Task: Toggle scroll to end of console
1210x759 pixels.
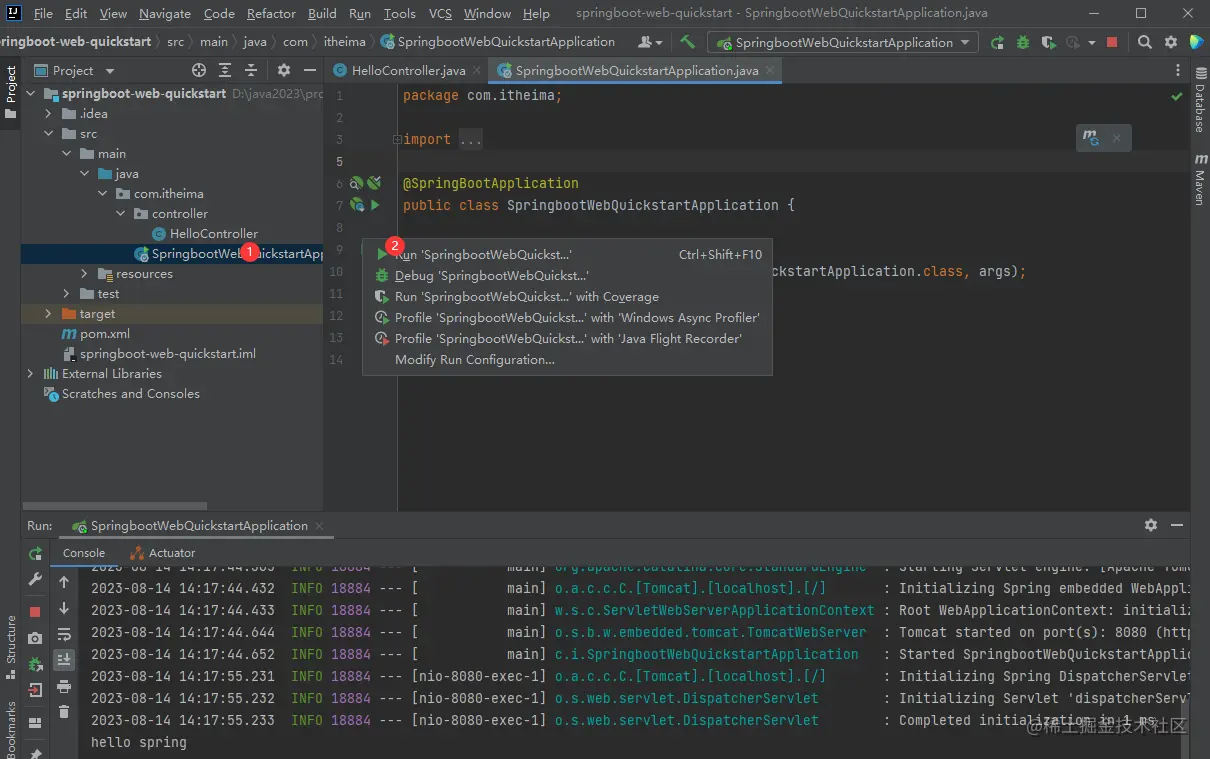Action: click(x=64, y=660)
